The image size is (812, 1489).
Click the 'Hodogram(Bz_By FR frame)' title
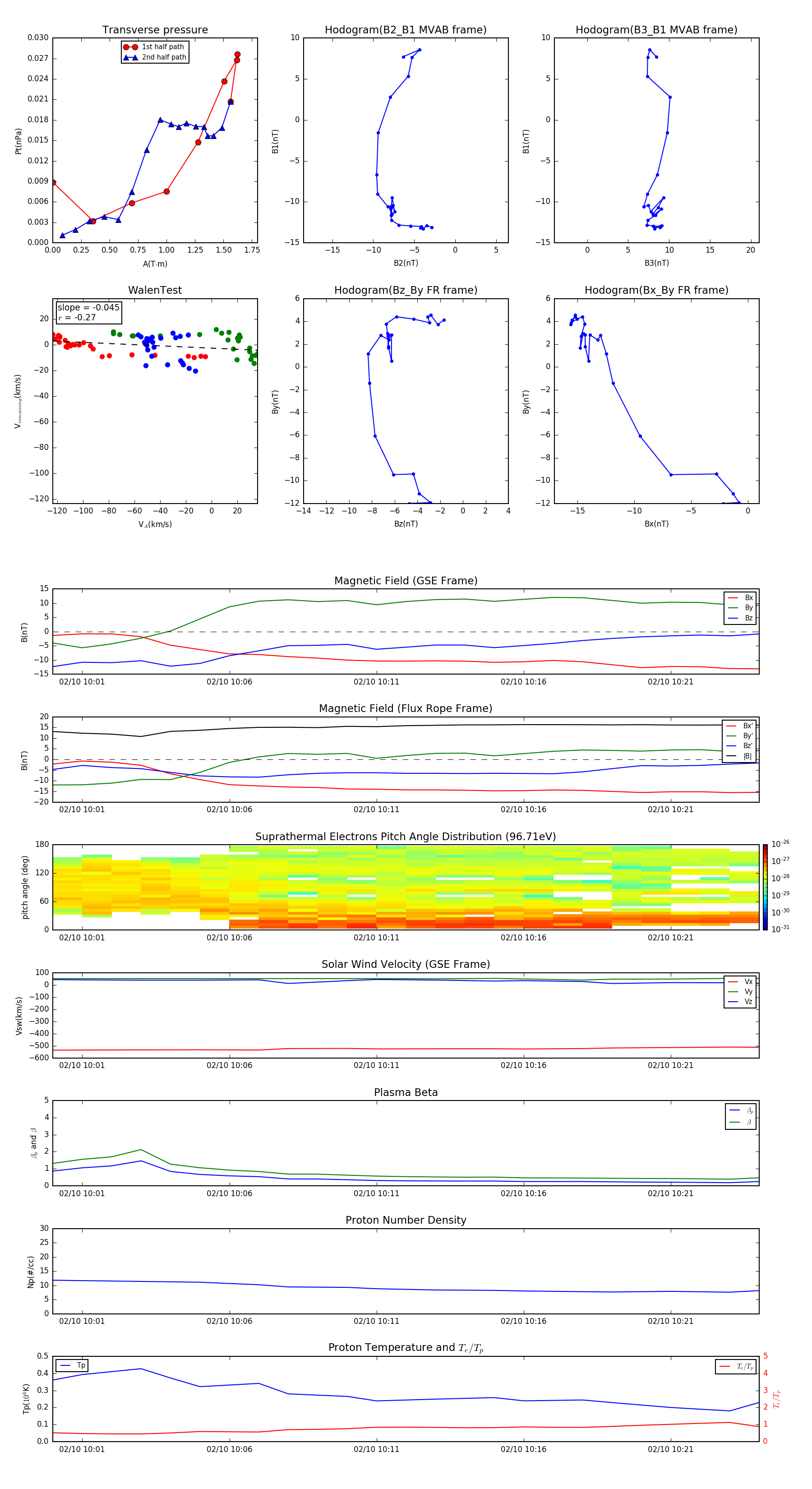click(406, 290)
